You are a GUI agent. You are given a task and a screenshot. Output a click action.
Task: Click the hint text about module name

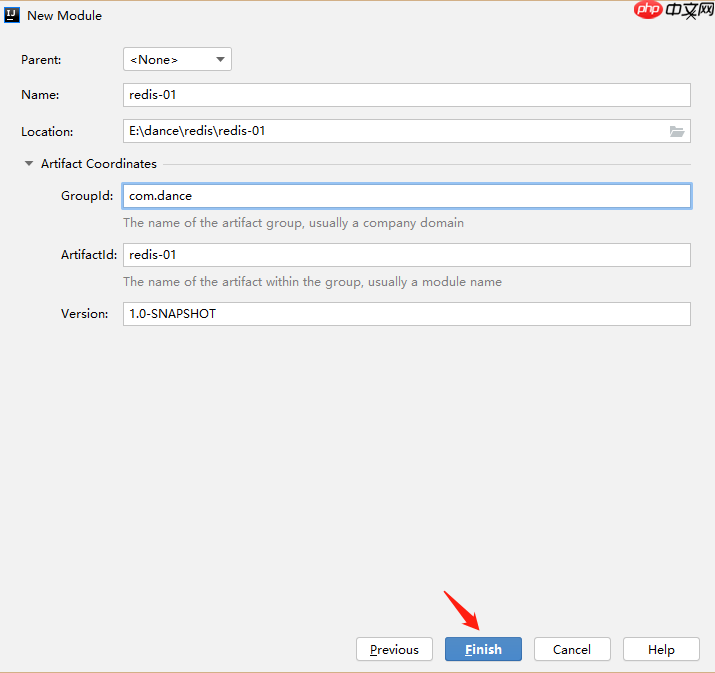click(x=312, y=282)
